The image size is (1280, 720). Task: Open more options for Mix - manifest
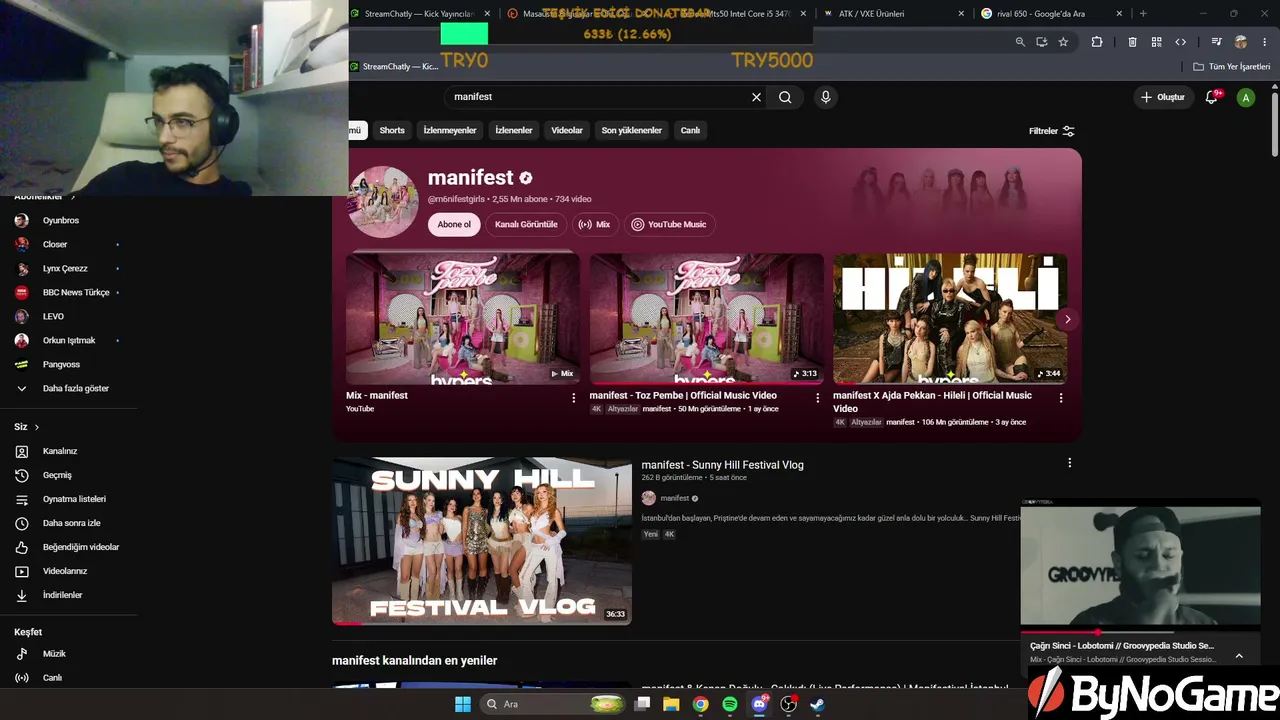coord(573,398)
